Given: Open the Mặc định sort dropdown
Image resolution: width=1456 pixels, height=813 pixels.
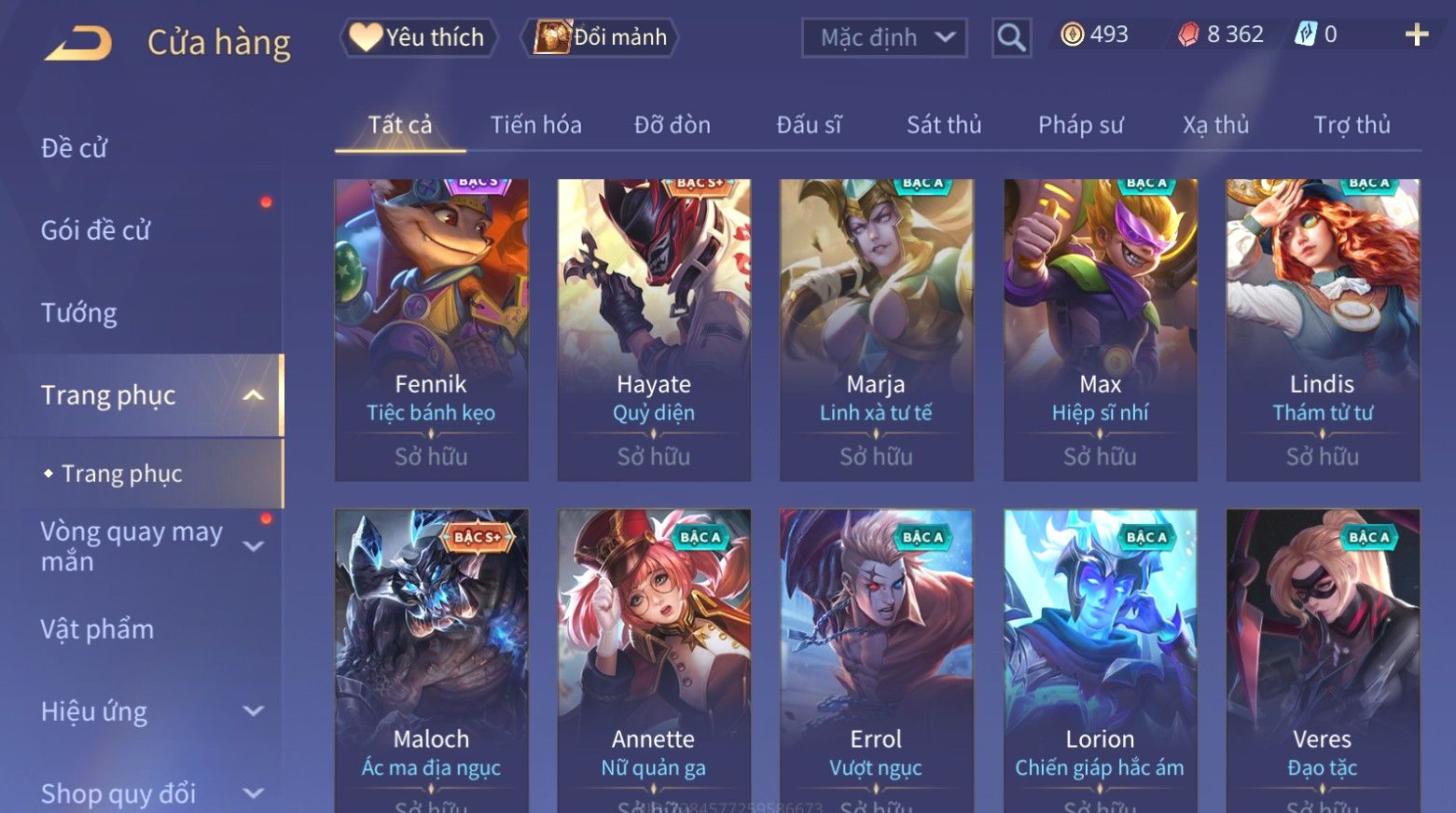Looking at the screenshot, I should click(883, 38).
